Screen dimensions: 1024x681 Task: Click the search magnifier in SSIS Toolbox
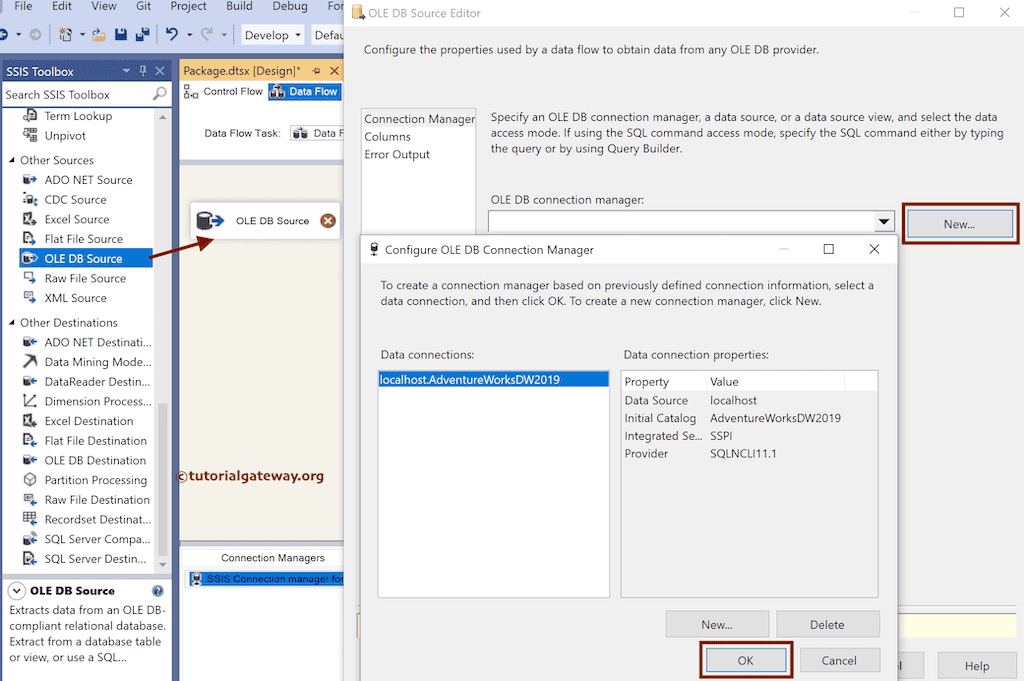coord(160,94)
